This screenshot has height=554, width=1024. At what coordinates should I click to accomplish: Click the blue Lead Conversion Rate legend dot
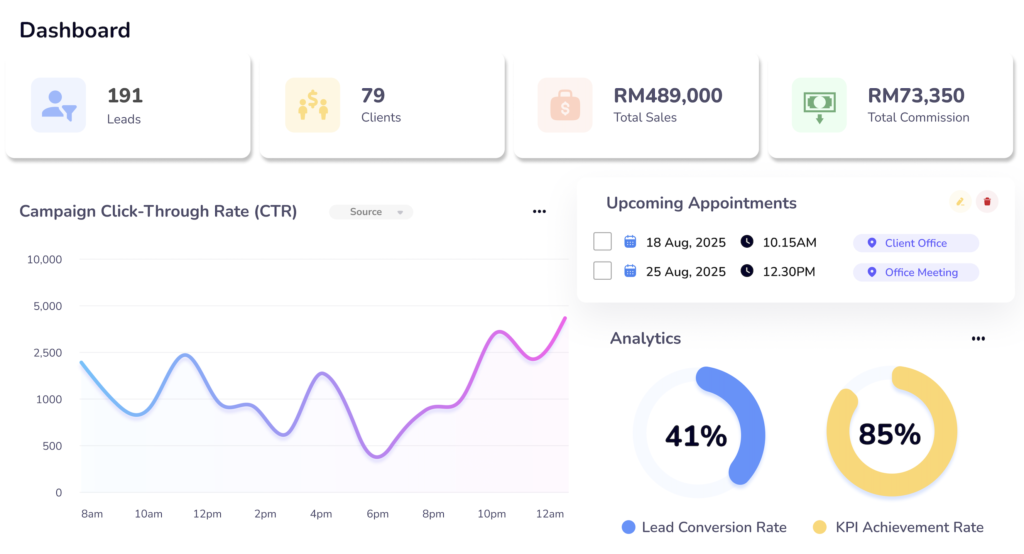(628, 527)
